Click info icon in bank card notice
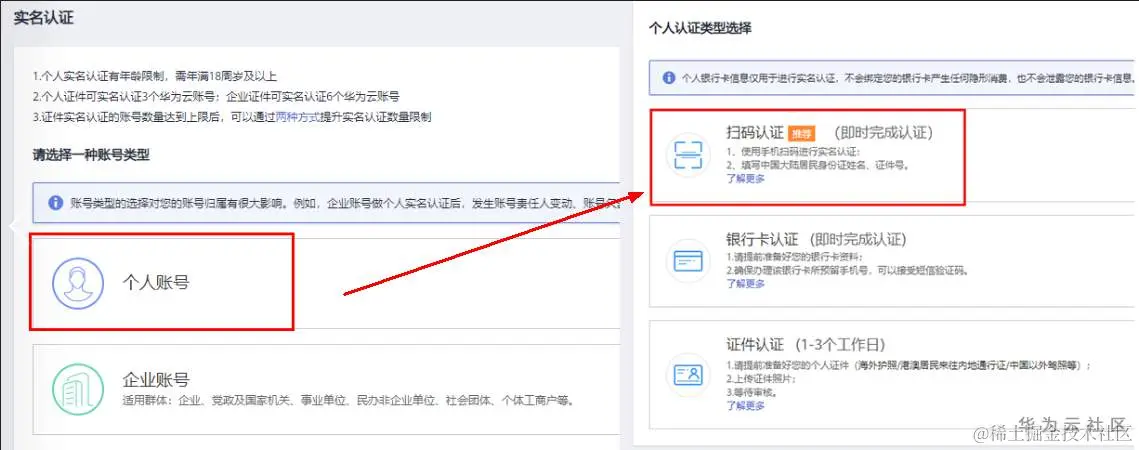 click(669, 77)
